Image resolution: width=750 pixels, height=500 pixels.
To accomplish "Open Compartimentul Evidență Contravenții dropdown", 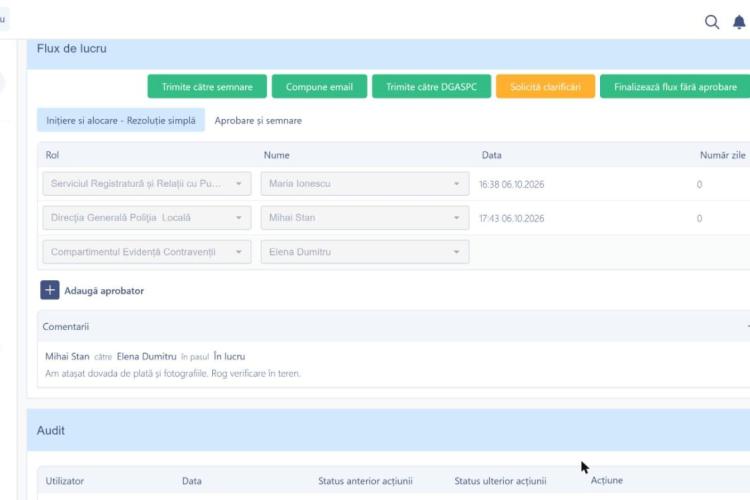I will click(147, 252).
